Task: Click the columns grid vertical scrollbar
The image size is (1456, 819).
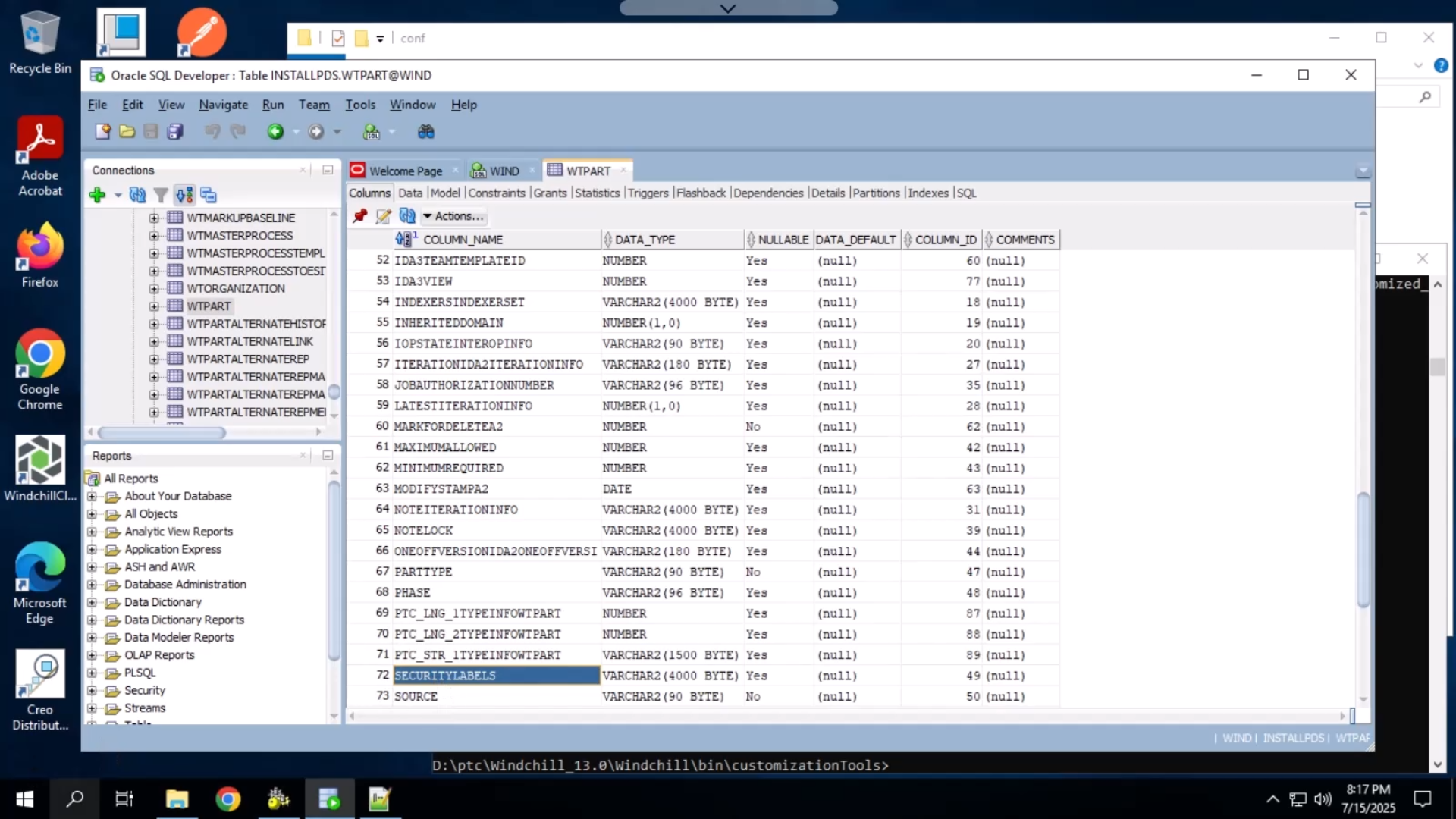Action: 1363,550
